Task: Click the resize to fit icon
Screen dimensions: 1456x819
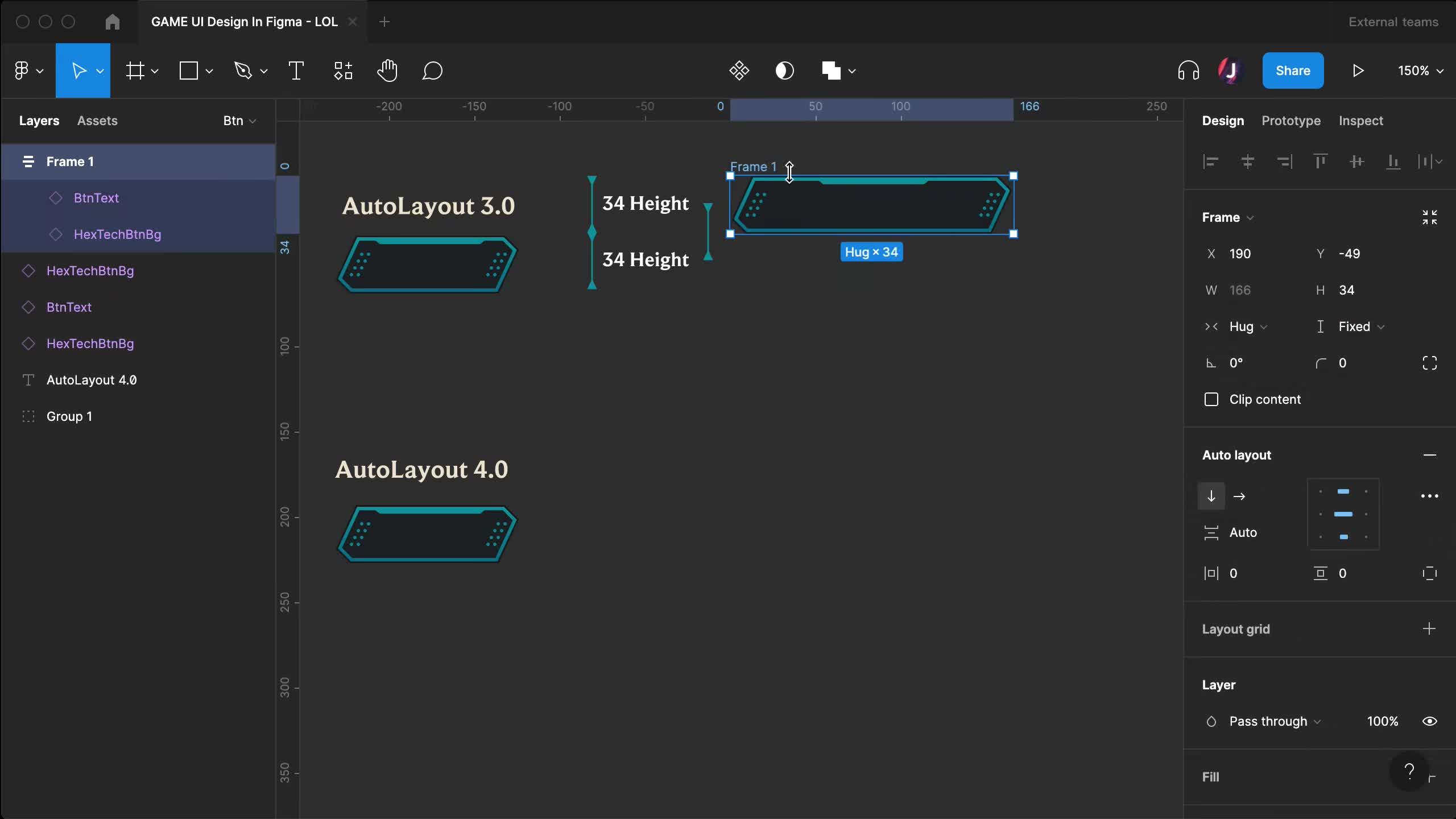Action: tap(1429, 217)
